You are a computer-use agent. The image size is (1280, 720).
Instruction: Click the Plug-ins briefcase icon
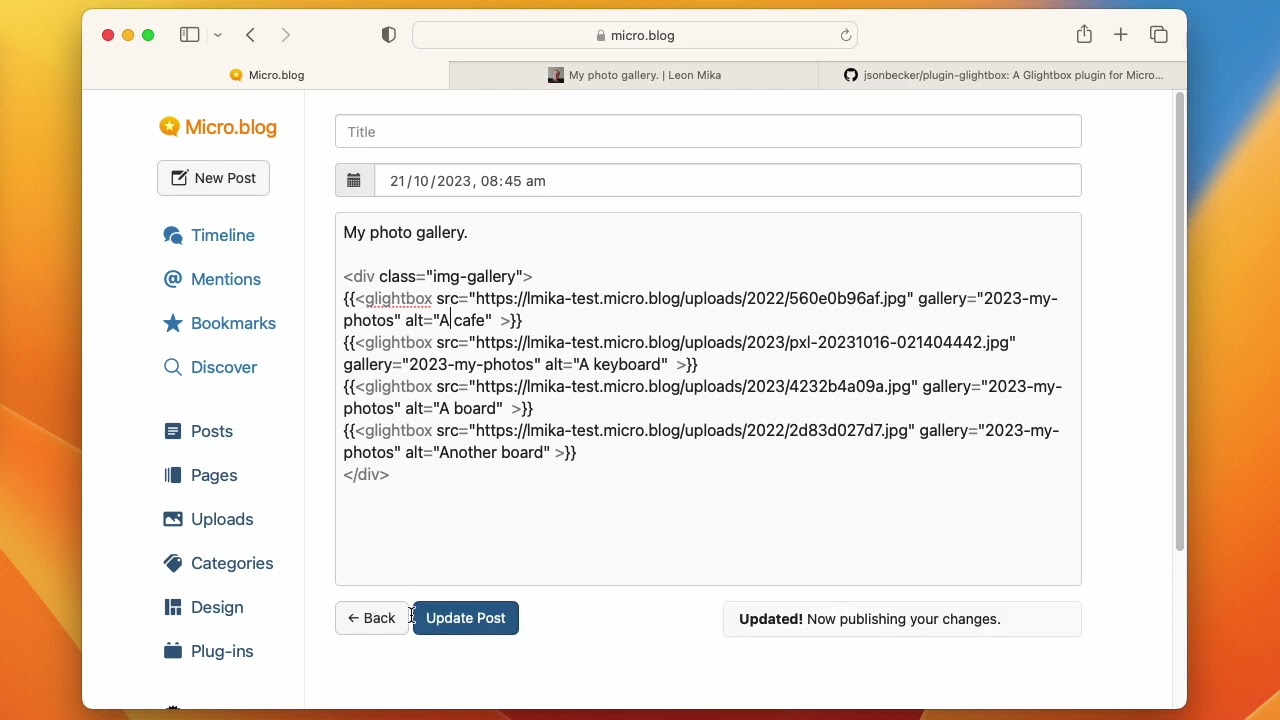173,651
